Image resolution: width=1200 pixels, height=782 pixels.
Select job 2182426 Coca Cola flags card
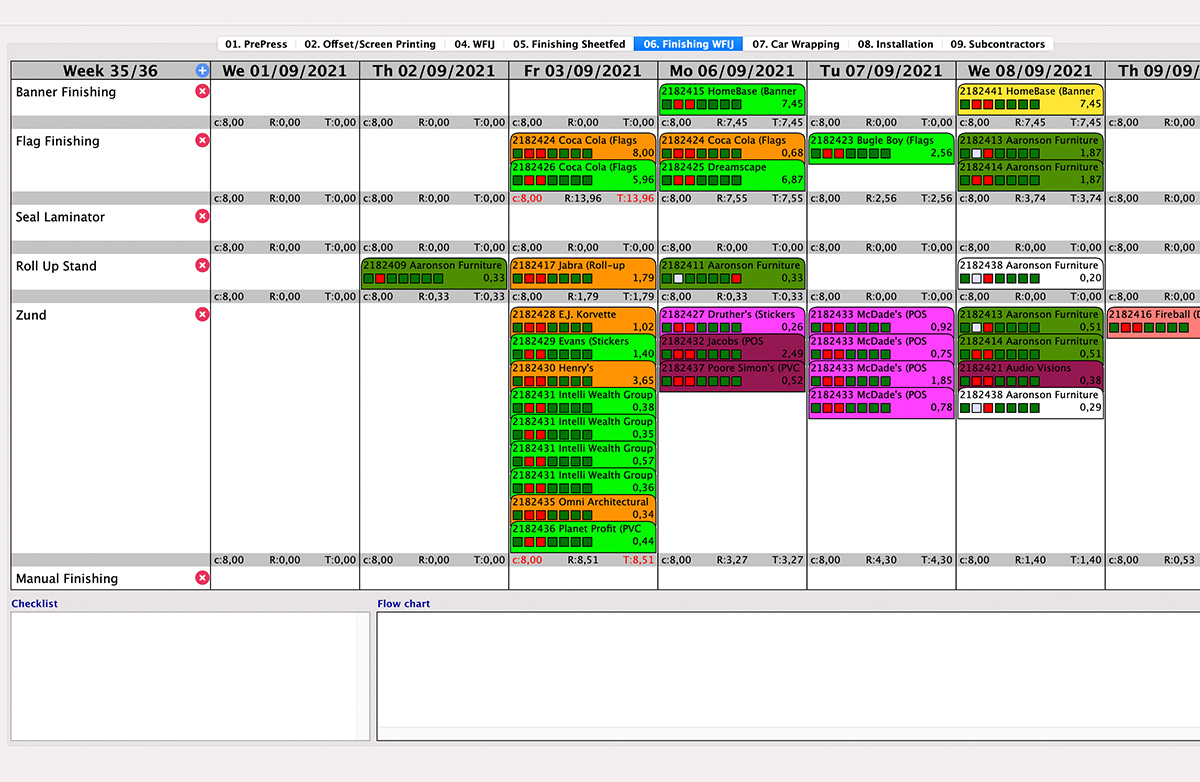(583, 174)
